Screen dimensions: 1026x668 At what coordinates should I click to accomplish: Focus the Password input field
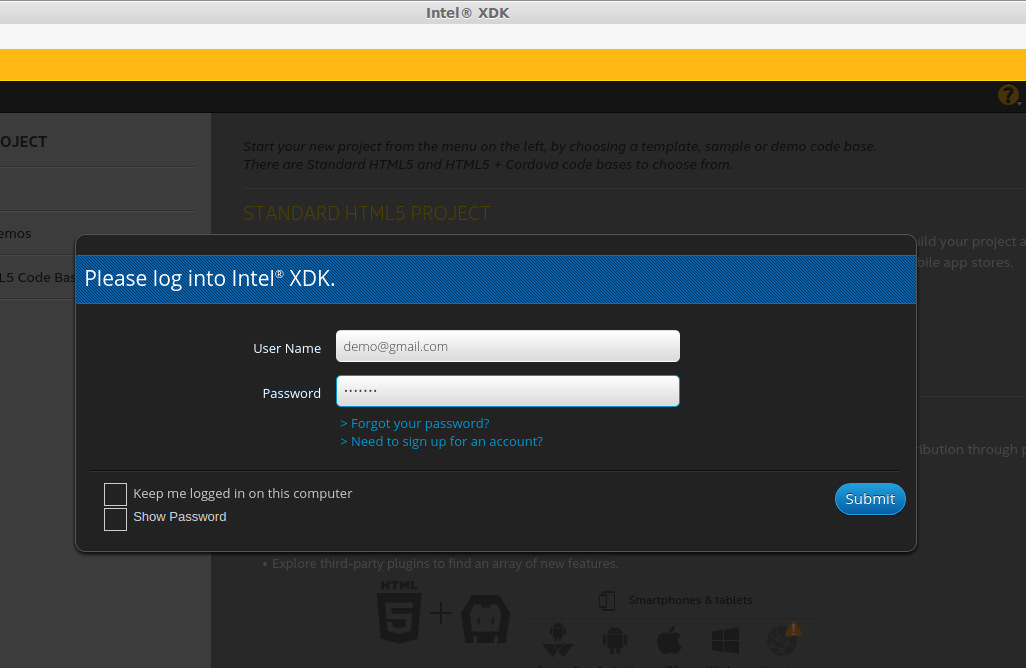[x=508, y=391]
